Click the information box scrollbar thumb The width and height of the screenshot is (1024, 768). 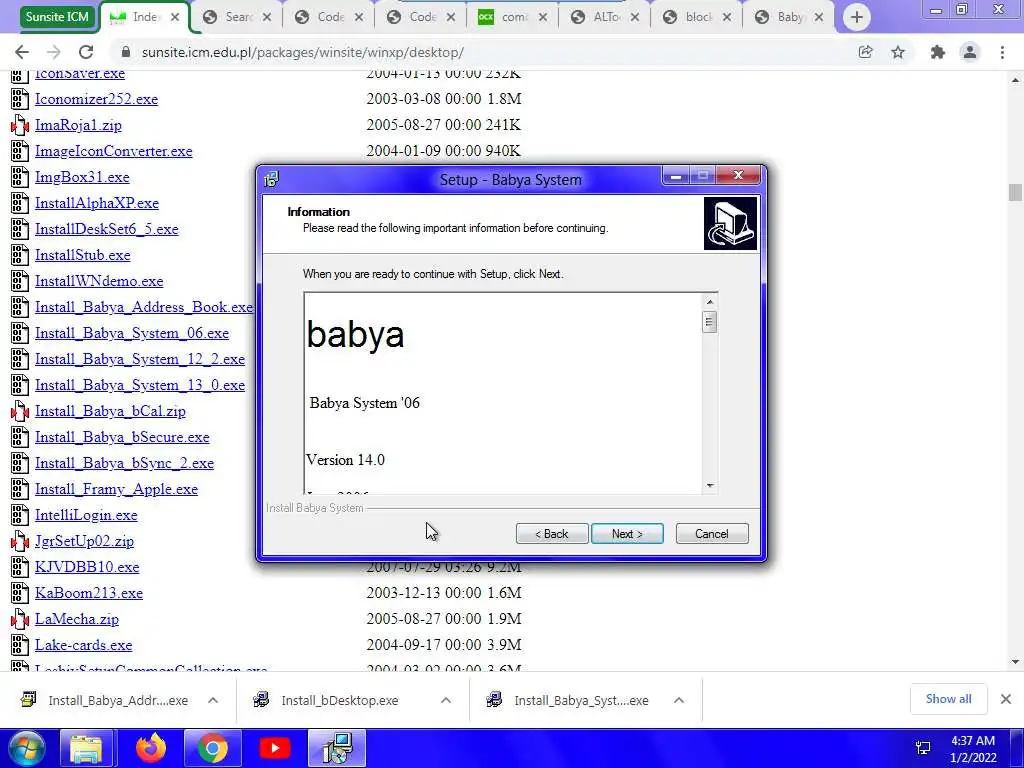(709, 322)
